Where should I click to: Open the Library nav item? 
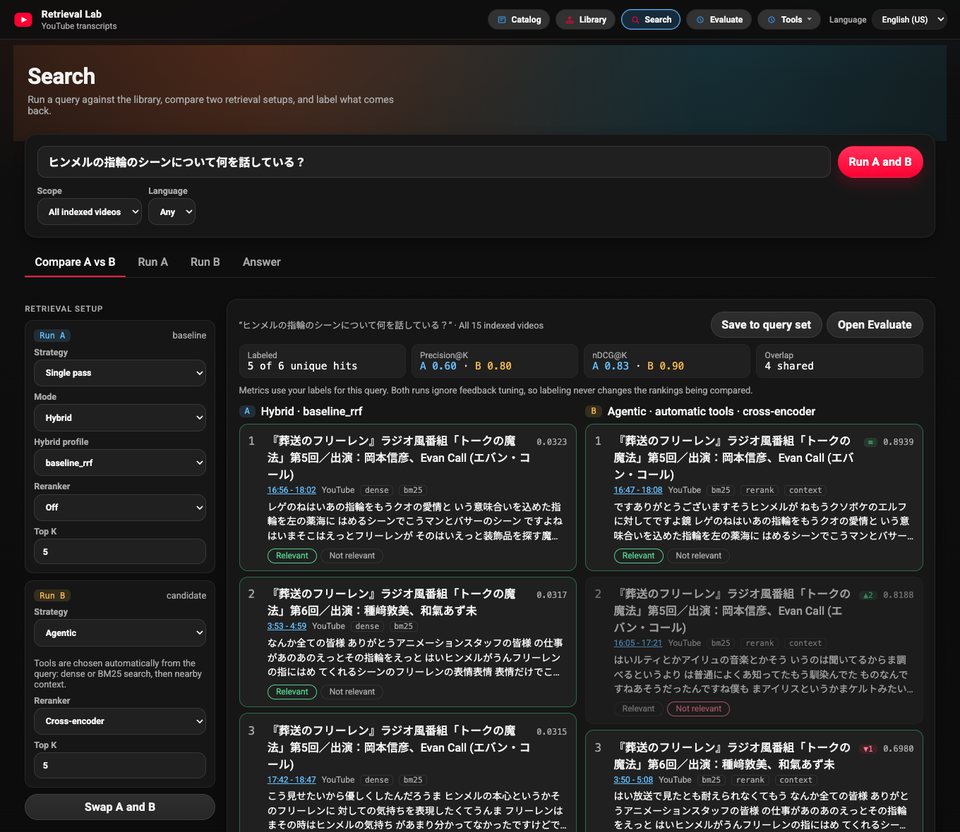pos(585,20)
